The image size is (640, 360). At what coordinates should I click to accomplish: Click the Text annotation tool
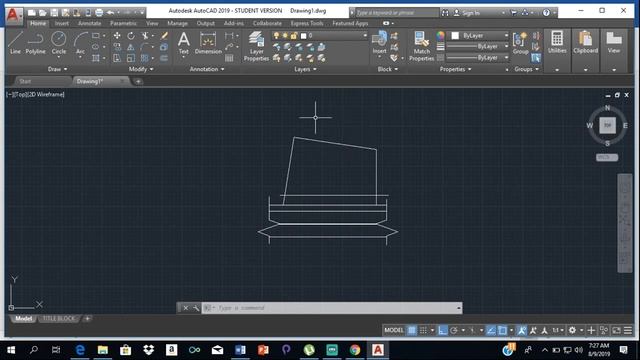(x=184, y=43)
